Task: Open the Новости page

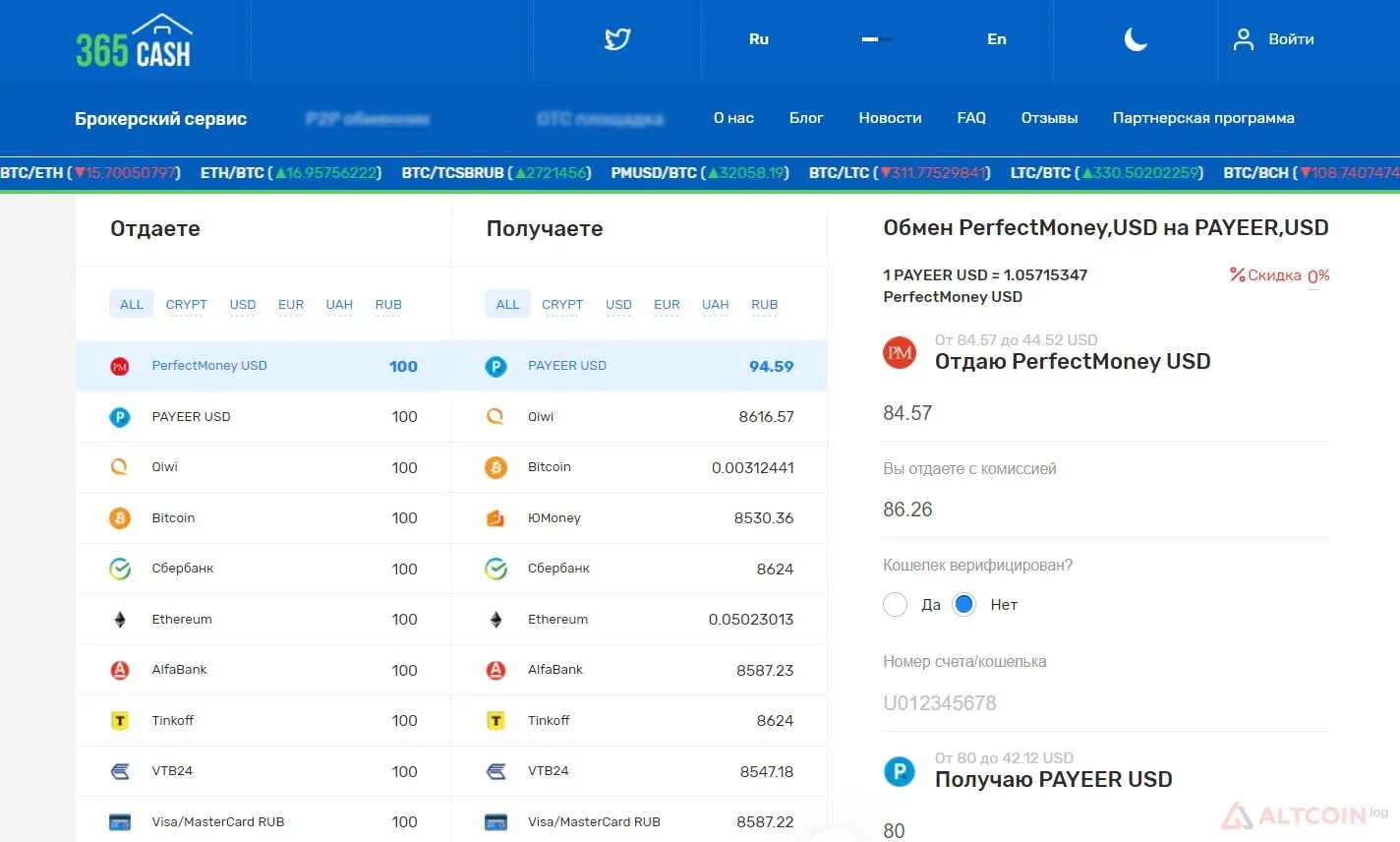Action: coord(890,118)
